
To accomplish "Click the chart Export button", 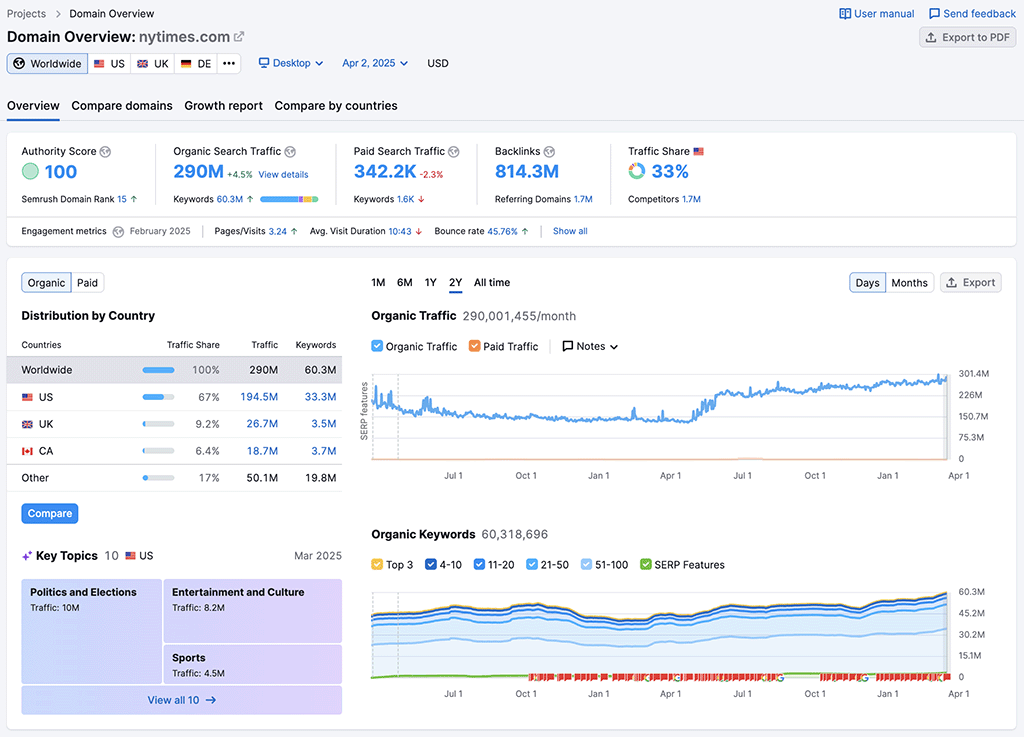I will coord(970,283).
